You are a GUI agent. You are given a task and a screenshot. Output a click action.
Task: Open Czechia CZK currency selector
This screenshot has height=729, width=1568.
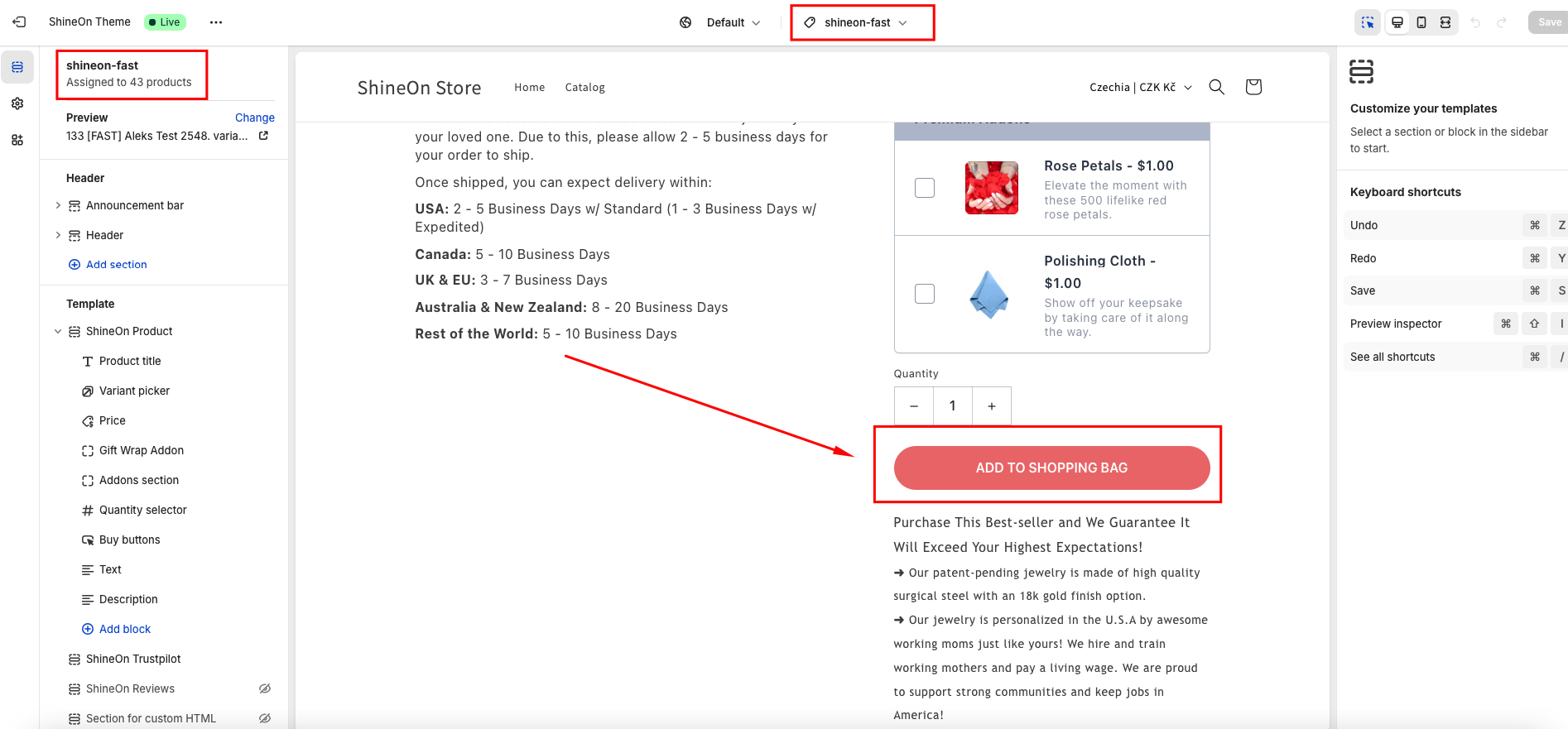pyautogui.click(x=1141, y=87)
